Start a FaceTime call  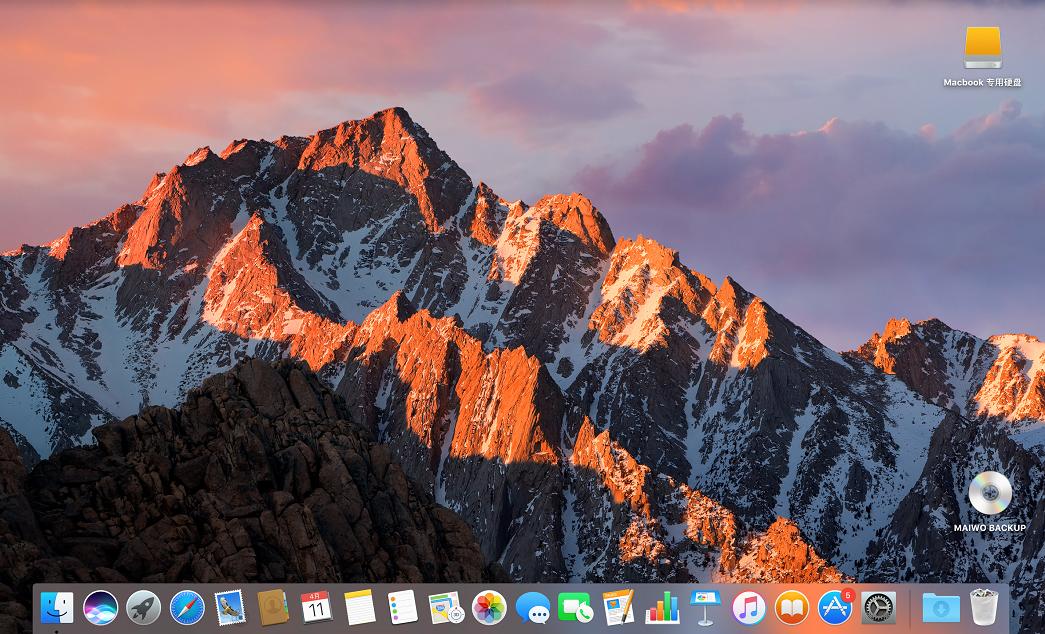(574, 607)
